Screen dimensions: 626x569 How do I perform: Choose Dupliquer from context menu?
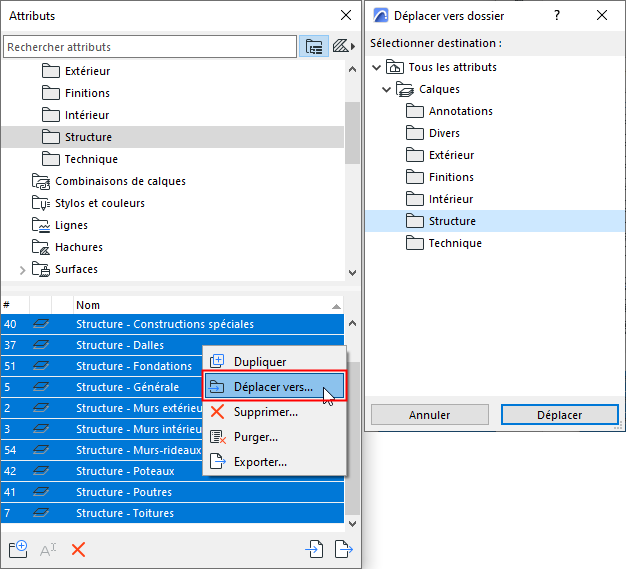(274, 361)
